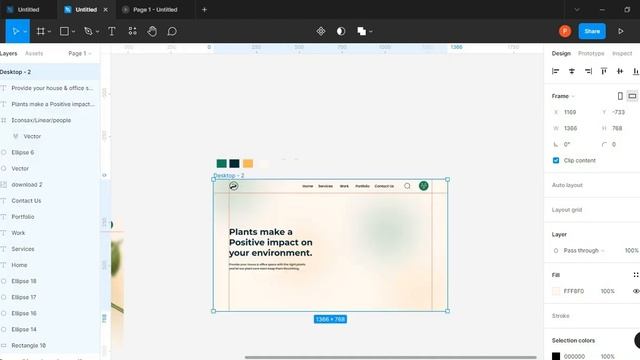Set frame to portrait orientation
640x360 pixels.
click(620, 96)
